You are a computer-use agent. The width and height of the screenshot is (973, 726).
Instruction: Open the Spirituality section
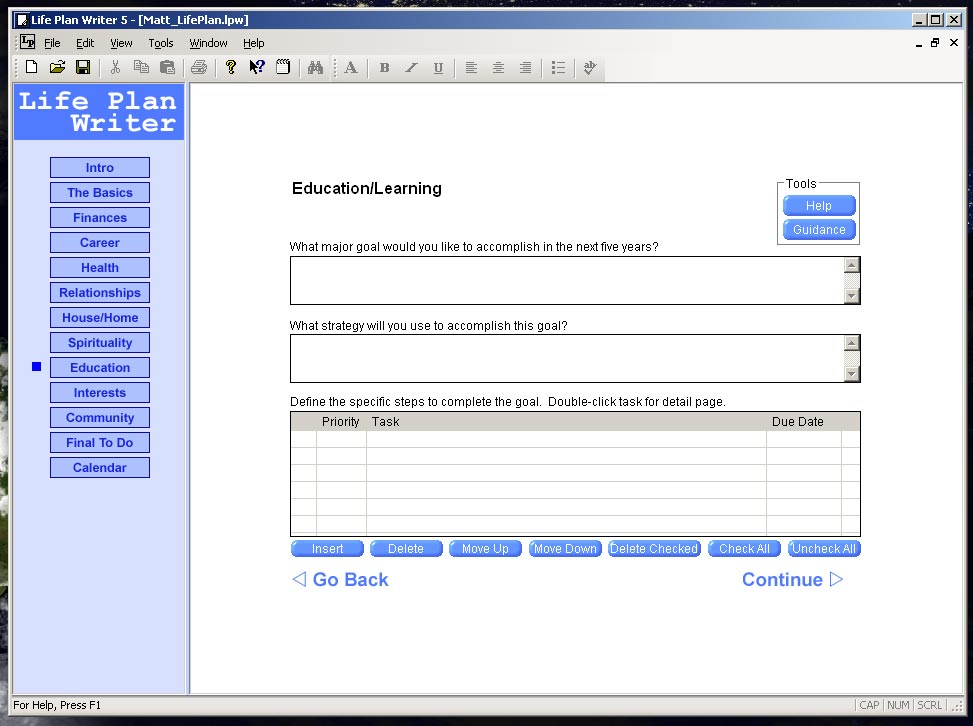[x=100, y=343]
